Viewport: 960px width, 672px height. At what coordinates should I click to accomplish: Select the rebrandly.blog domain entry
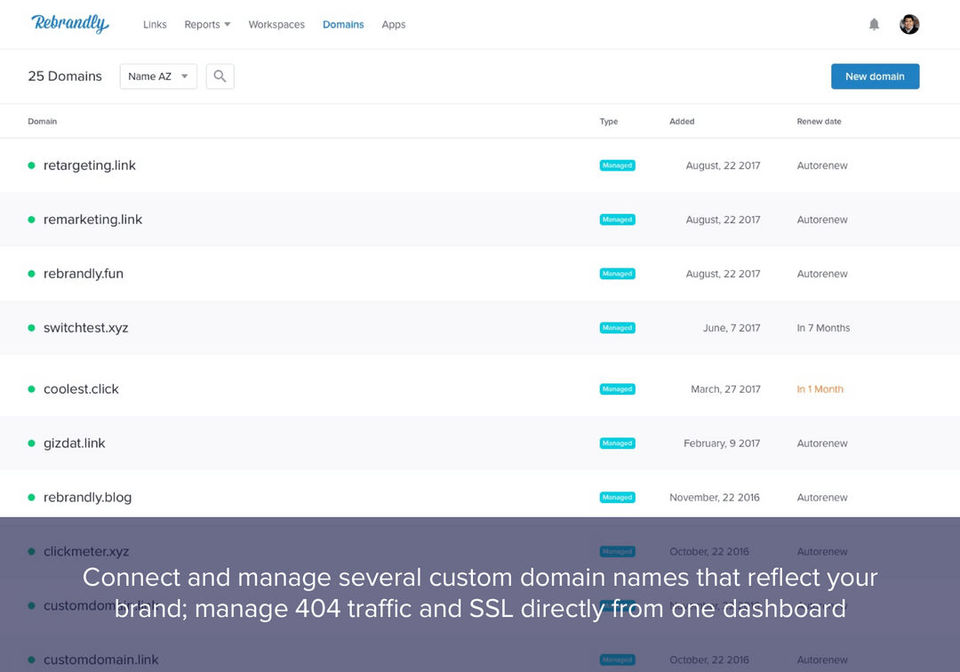(x=88, y=498)
